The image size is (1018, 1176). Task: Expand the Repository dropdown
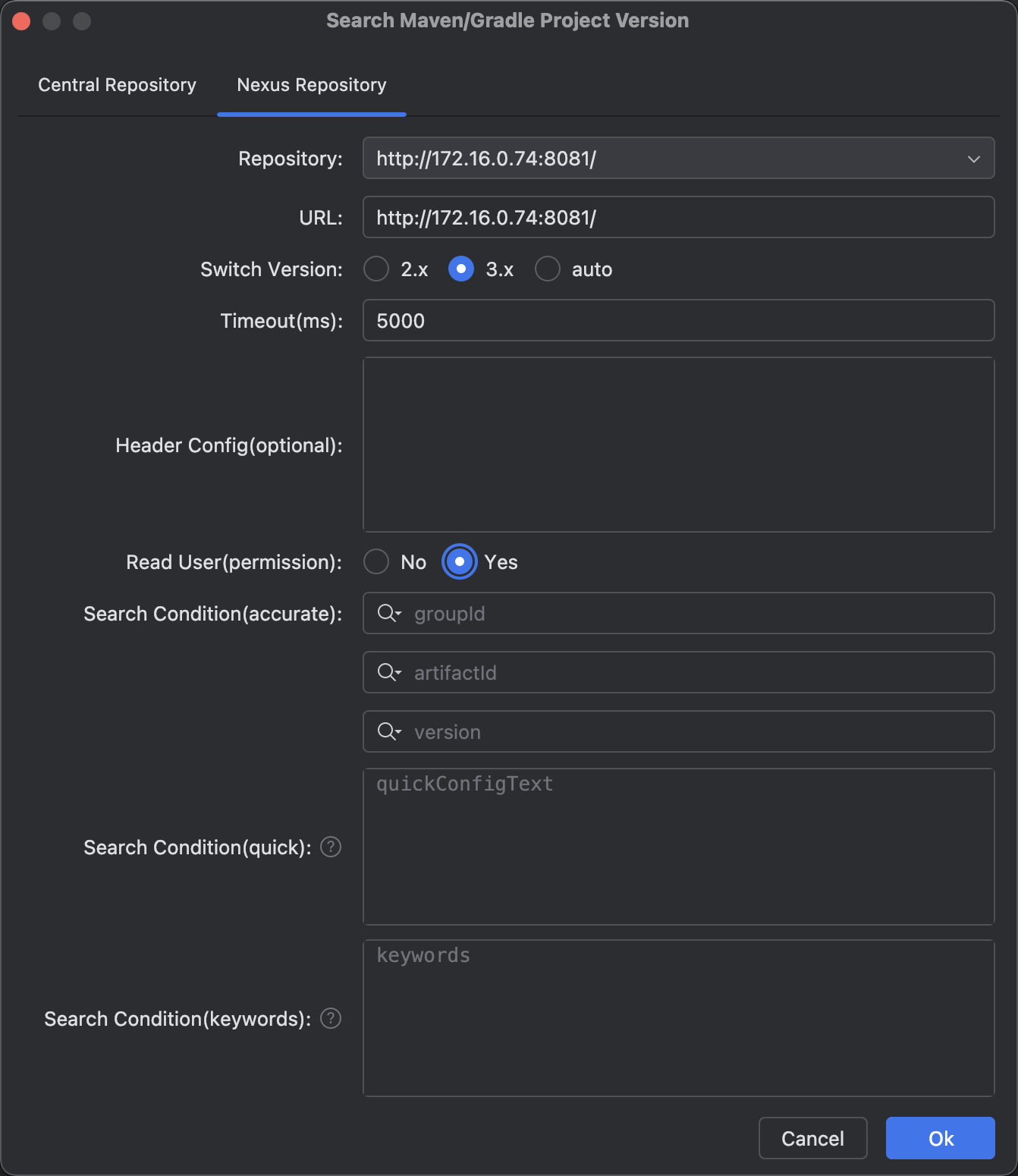coord(973,159)
